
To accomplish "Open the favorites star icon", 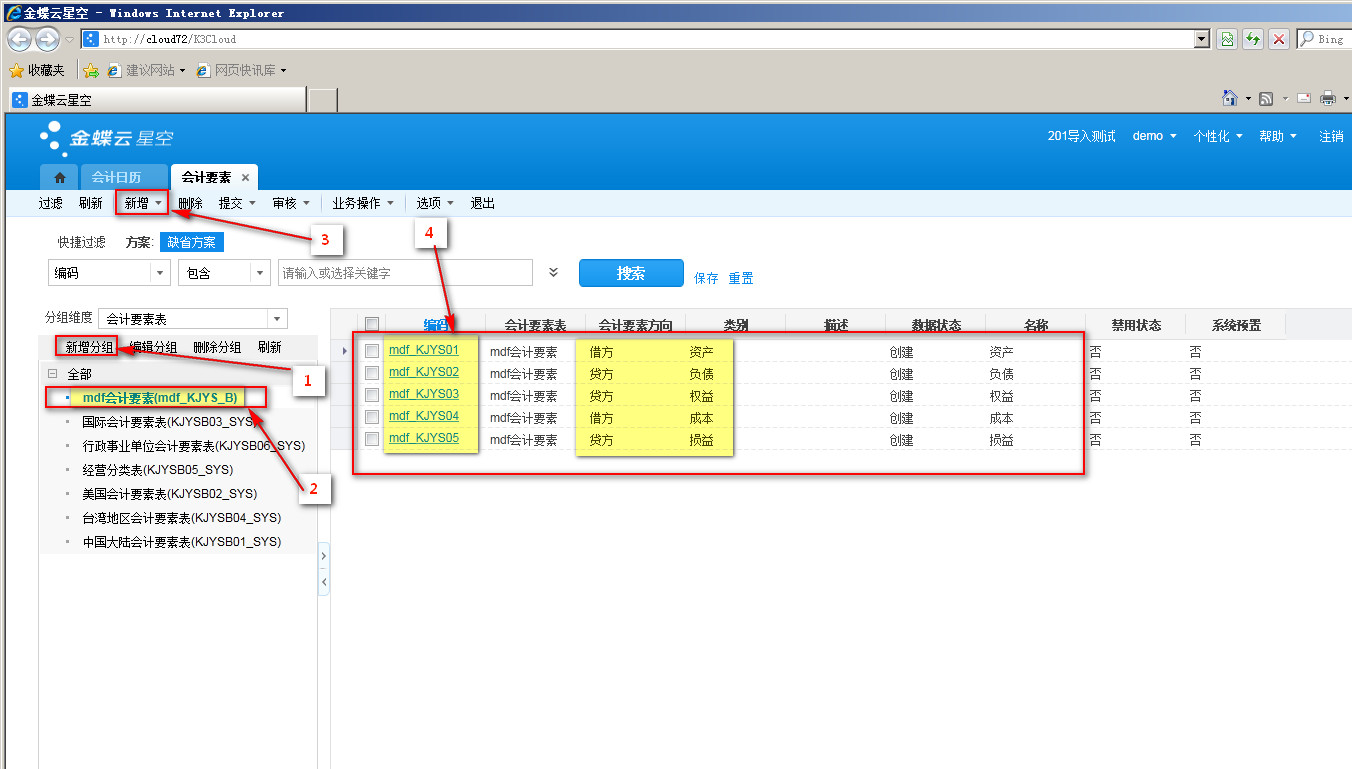I will 16,70.
